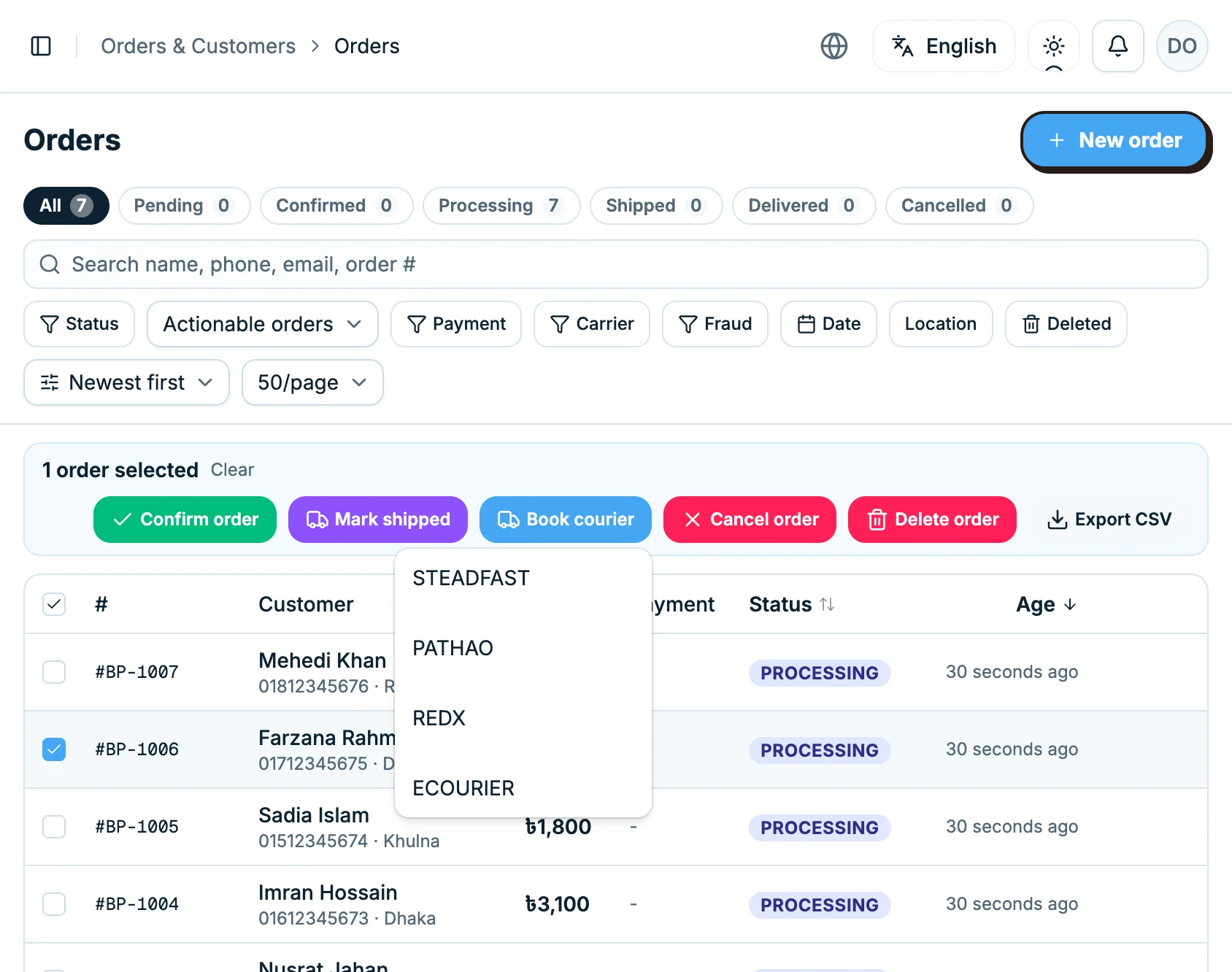
Task: Clear the order selection
Action: (232, 470)
